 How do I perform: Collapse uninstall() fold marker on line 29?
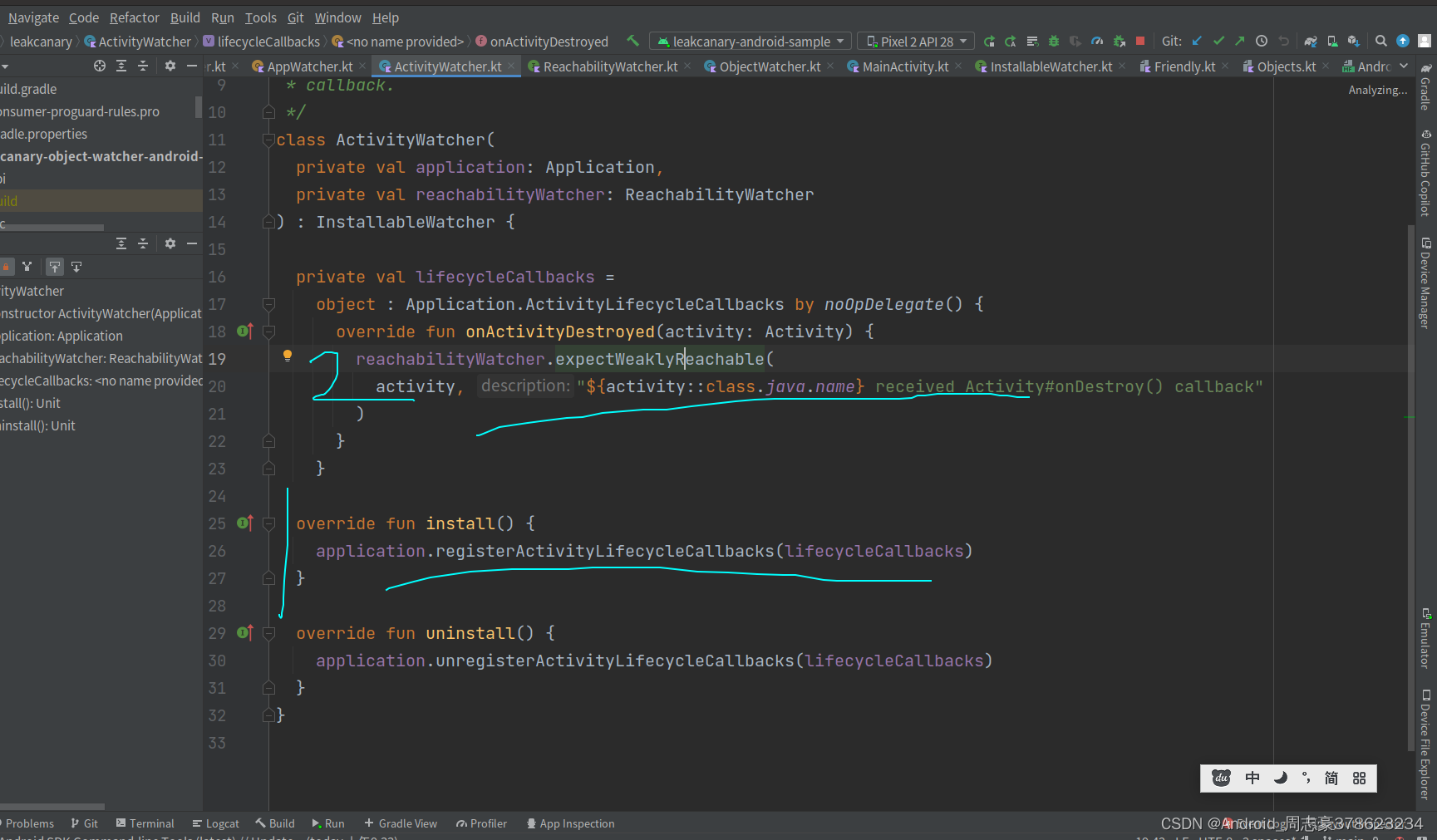point(268,632)
